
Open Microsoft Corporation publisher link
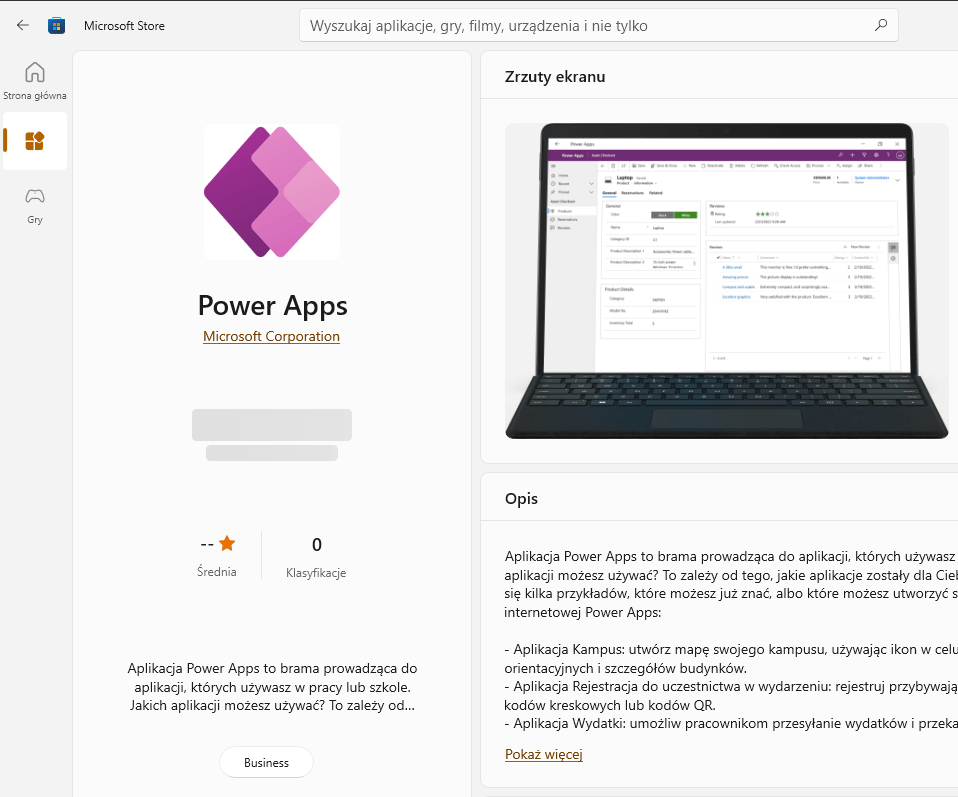271,336
